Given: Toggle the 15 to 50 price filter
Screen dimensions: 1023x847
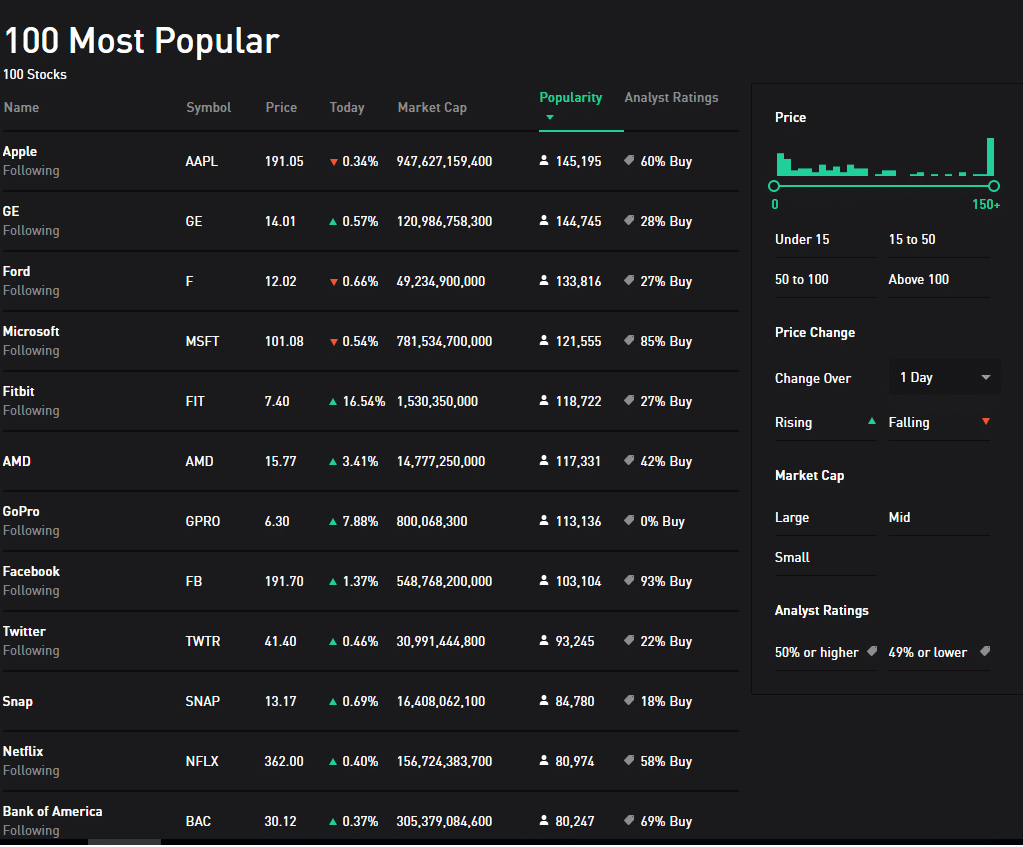Looking at the screenshot, I should pyautogui.click(x=939, y=239).
